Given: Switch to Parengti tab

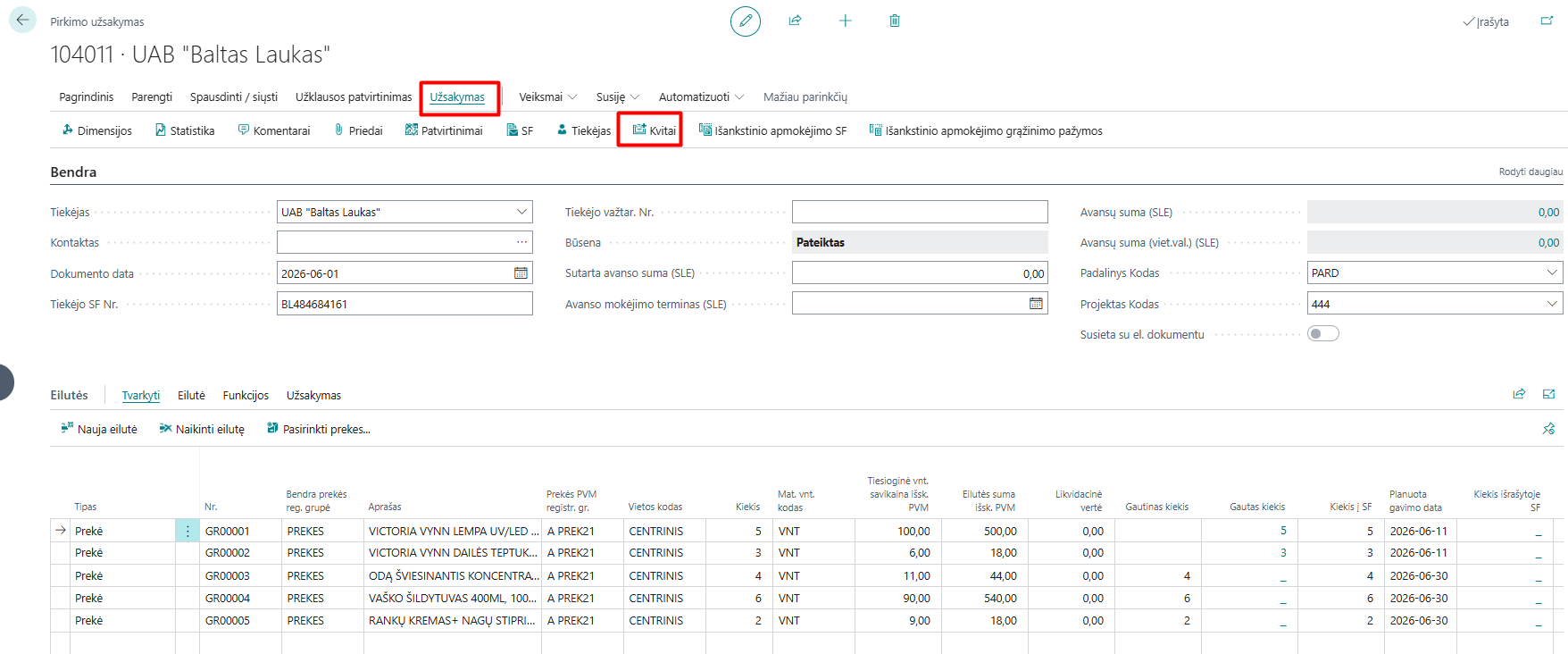Looking at the screenshot, I should tap(152, 96).
